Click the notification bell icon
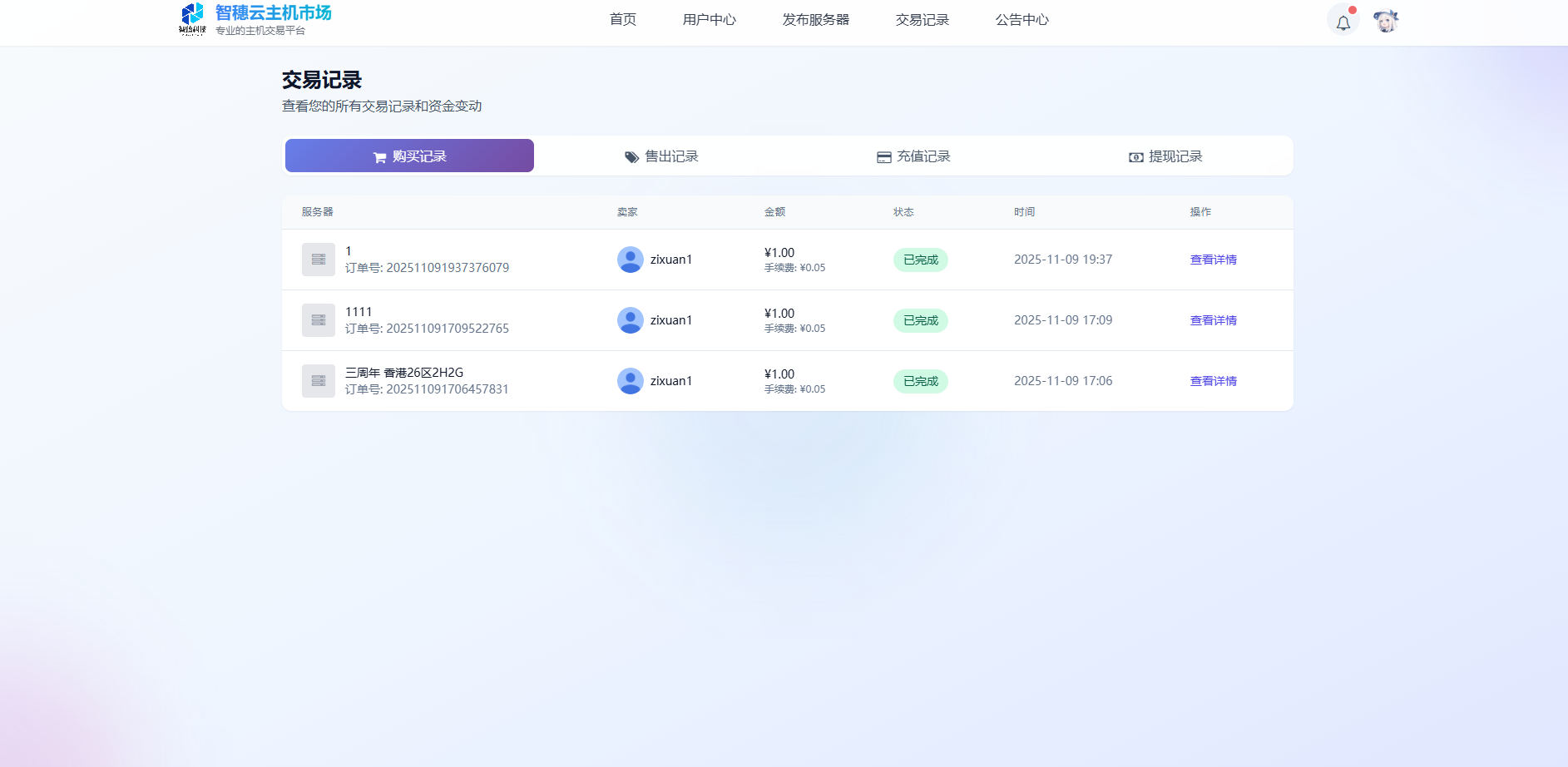1568x767 pixels. point(1343,22)
